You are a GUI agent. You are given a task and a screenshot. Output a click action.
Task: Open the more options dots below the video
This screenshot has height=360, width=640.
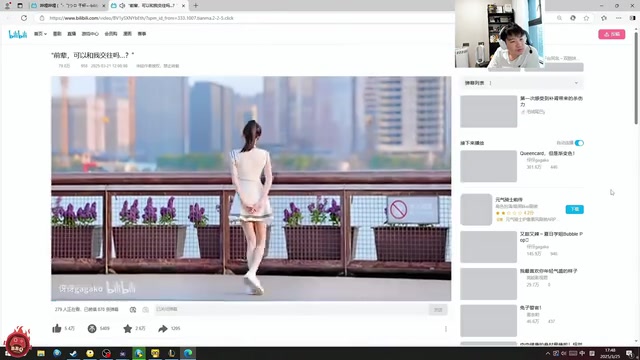point(446,329)
